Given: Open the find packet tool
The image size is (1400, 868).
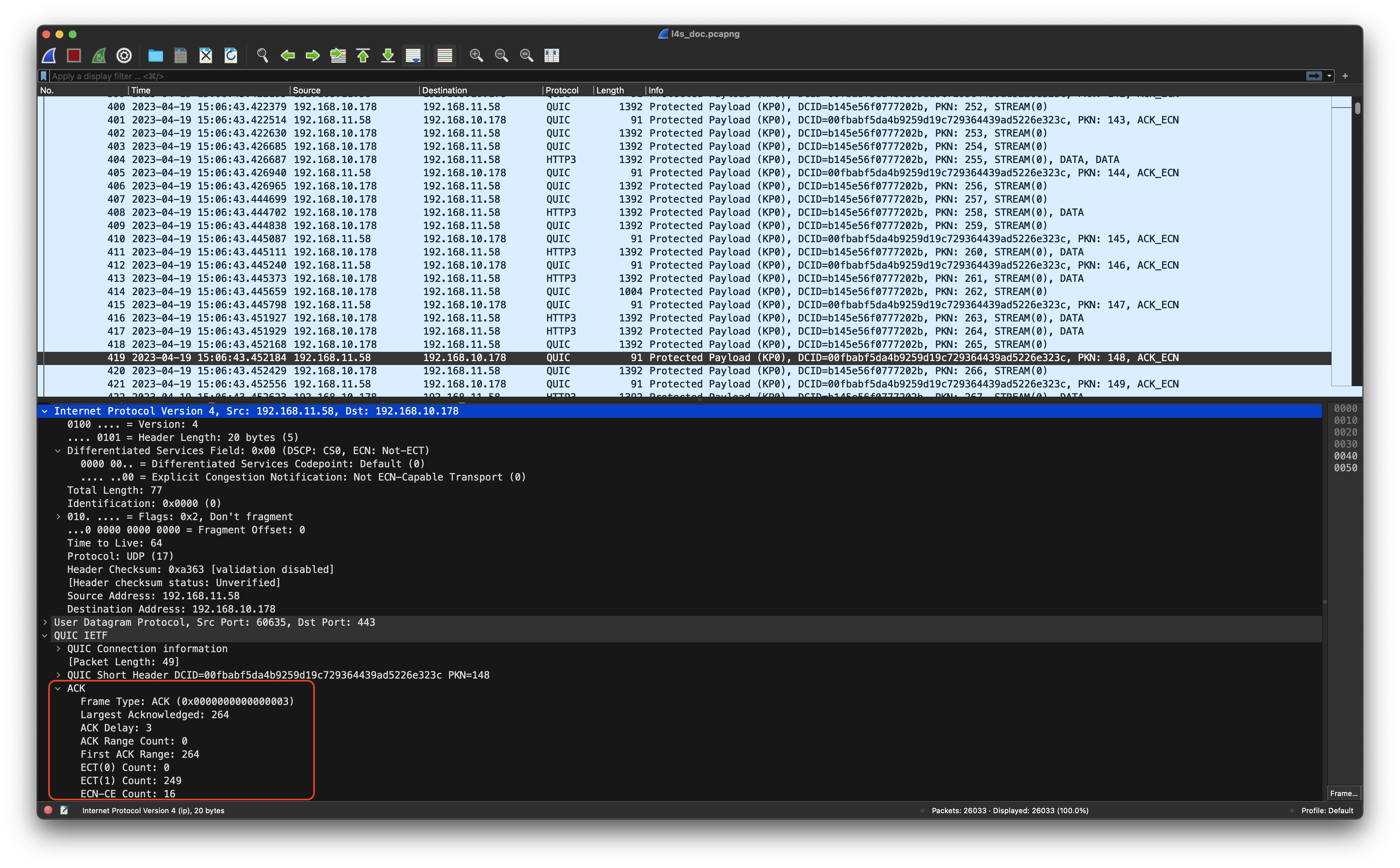Looking at the screenshot, I should 263,56.
